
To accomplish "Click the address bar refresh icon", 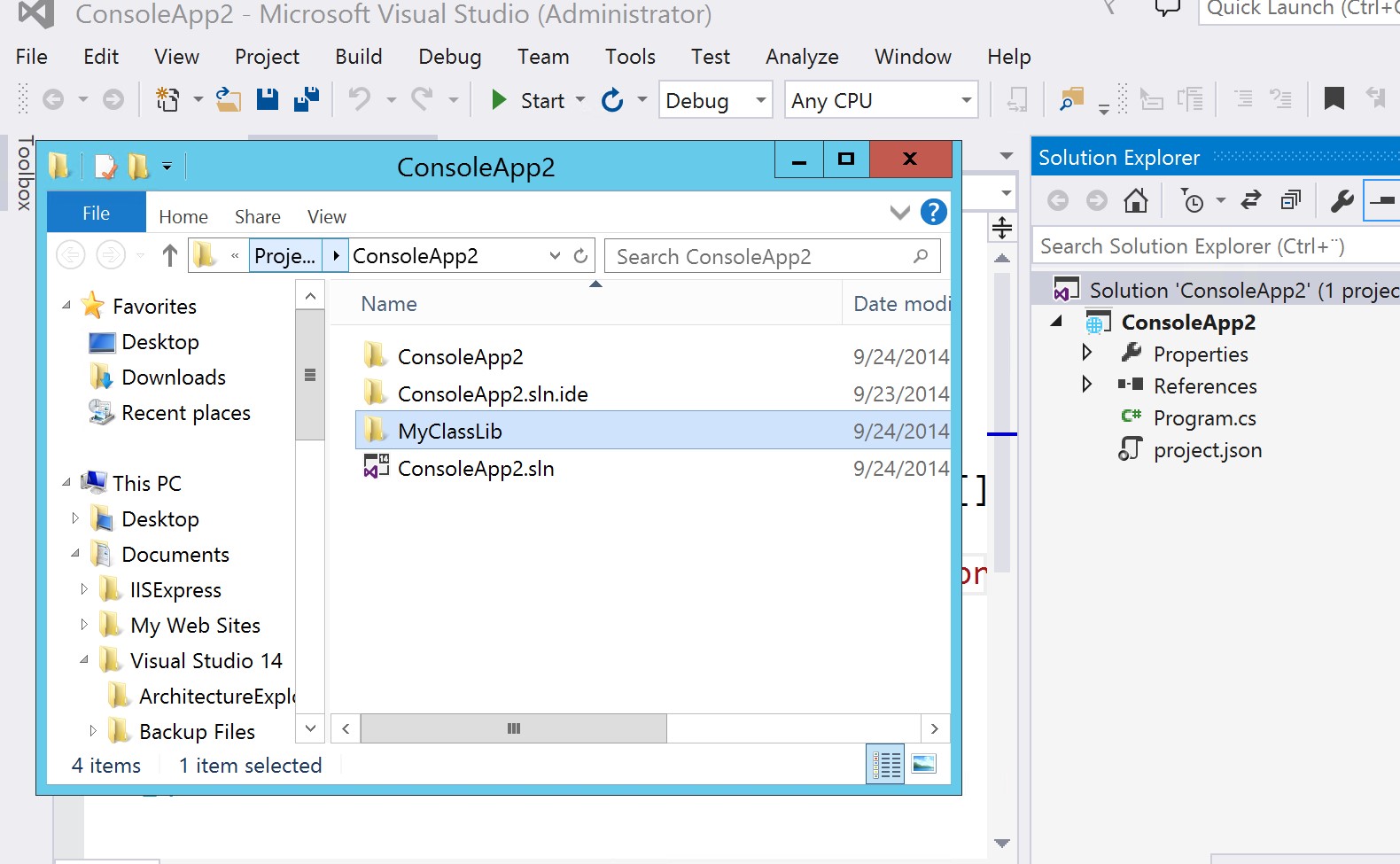I will 580,255.
